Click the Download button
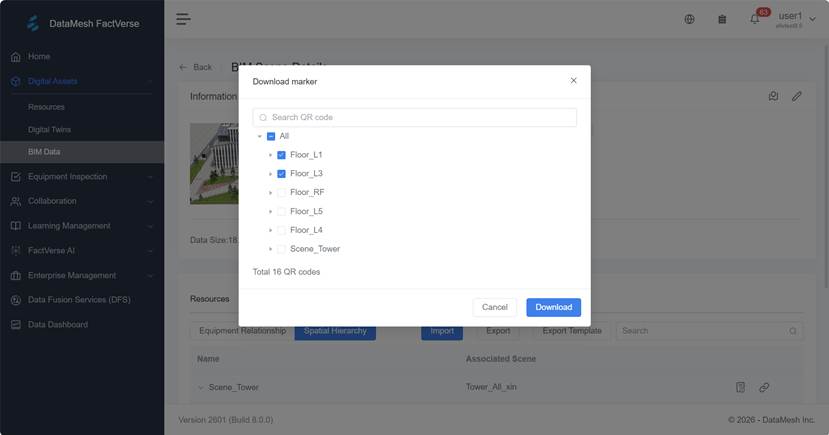Viewport: 829px width, 435px height. [553, 307]
